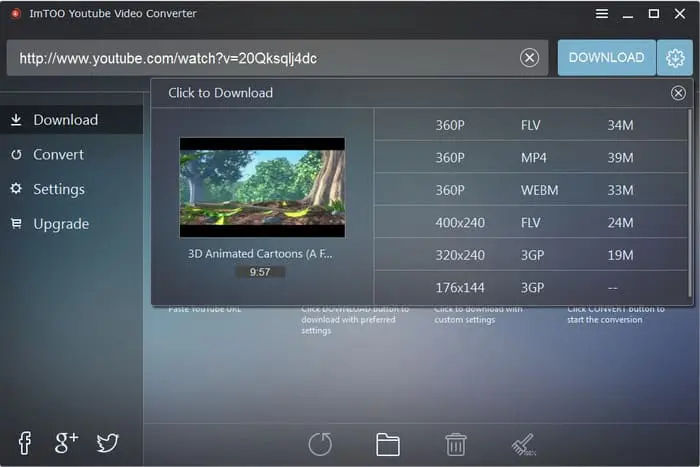Minimize the ImTOO window
The width and height of the screenshot is (700, 467).
tap(628, 17)
